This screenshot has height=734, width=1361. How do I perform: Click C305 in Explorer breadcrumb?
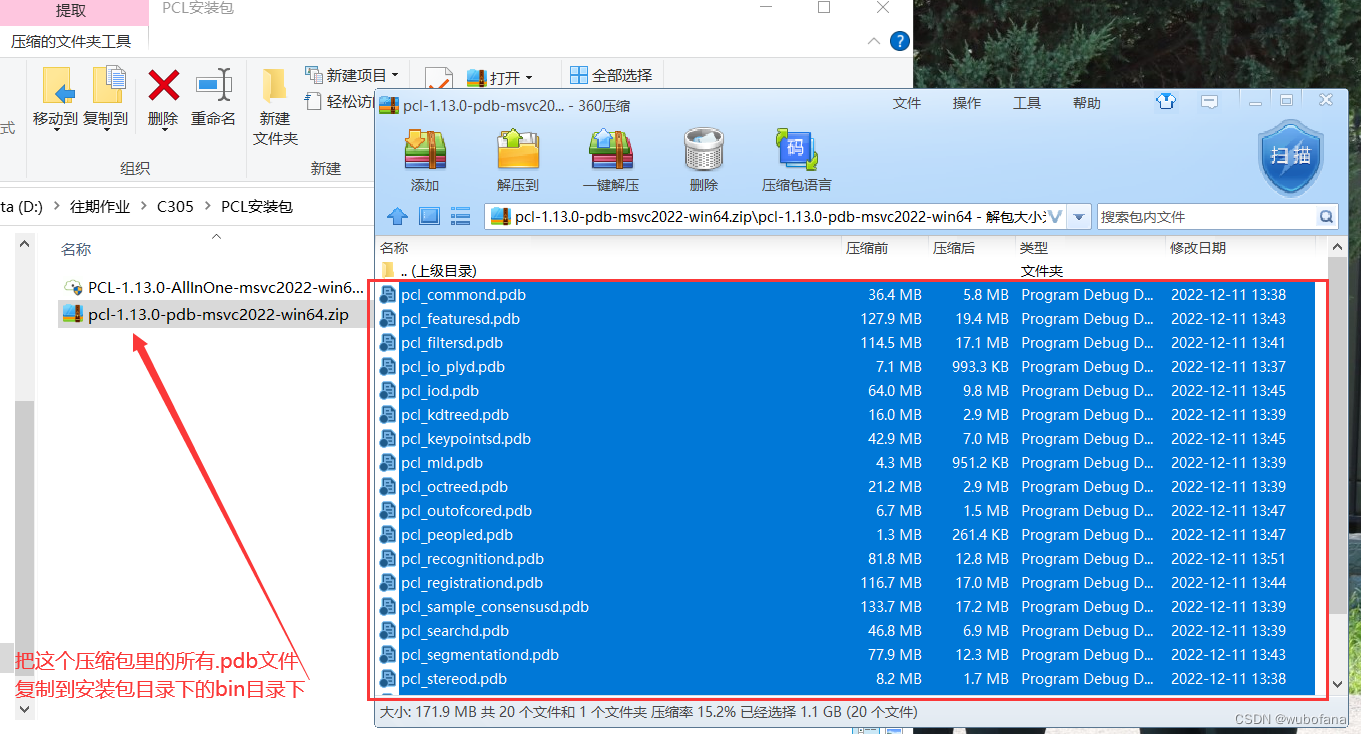pyautogui.click(x=175, y=207)
